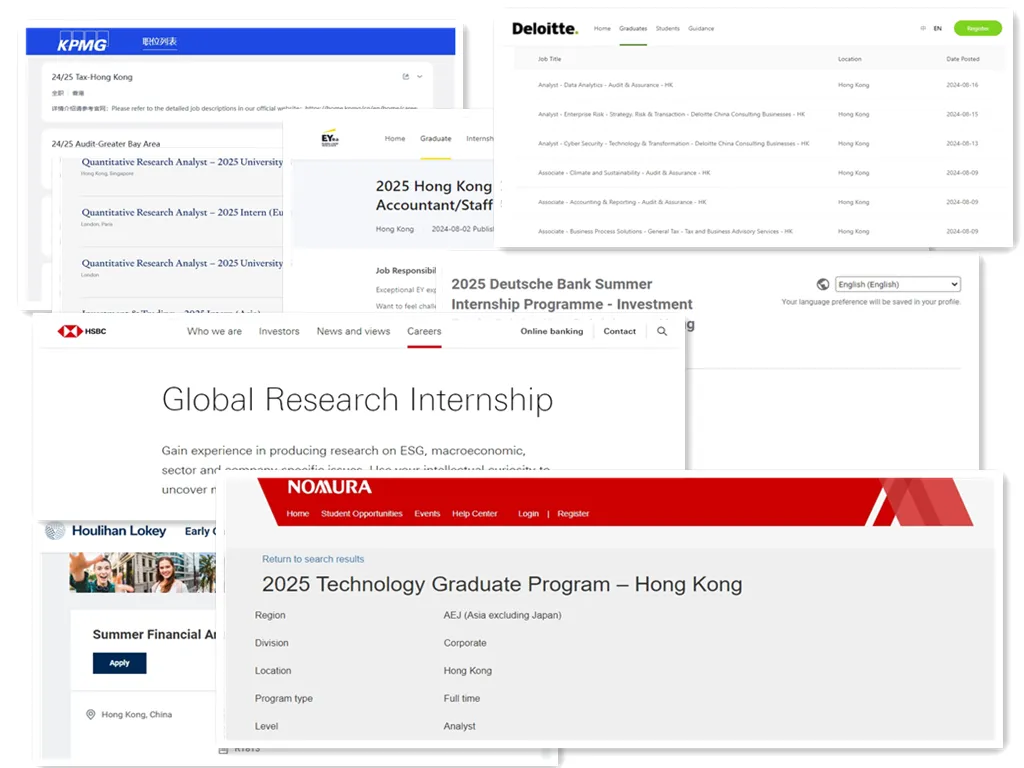Go to Home in EY navigation
The width and height of the screenshot is (1024, 768).
coord(394,138)
